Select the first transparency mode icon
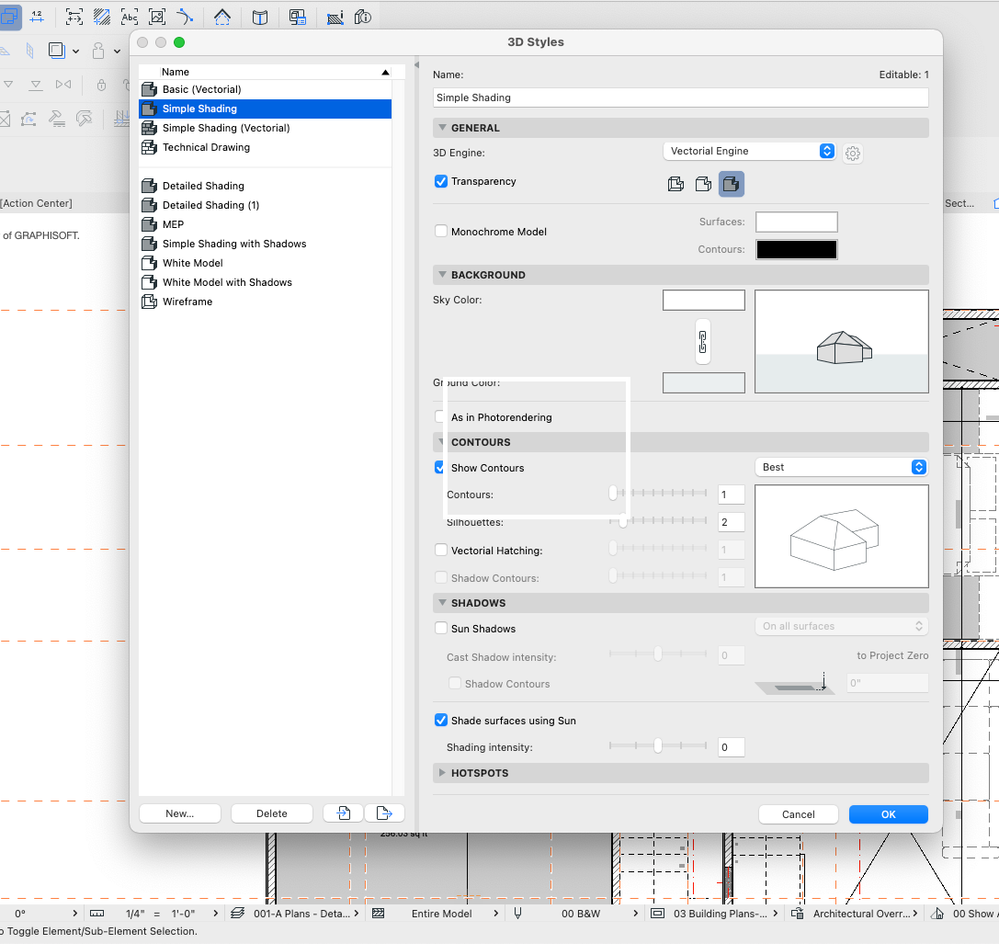 (x=676, y=183)
